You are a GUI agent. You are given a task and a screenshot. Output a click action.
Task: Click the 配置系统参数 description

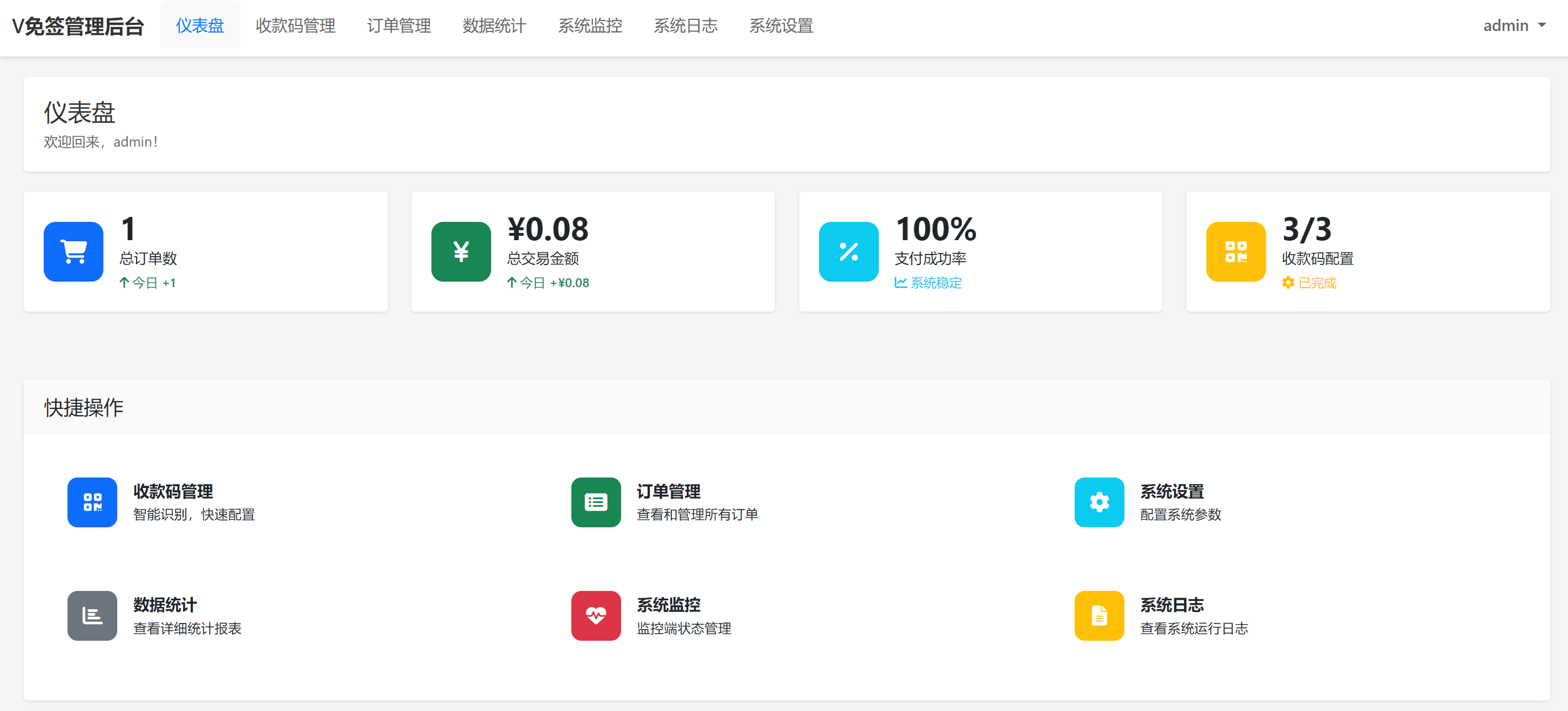1181,515
